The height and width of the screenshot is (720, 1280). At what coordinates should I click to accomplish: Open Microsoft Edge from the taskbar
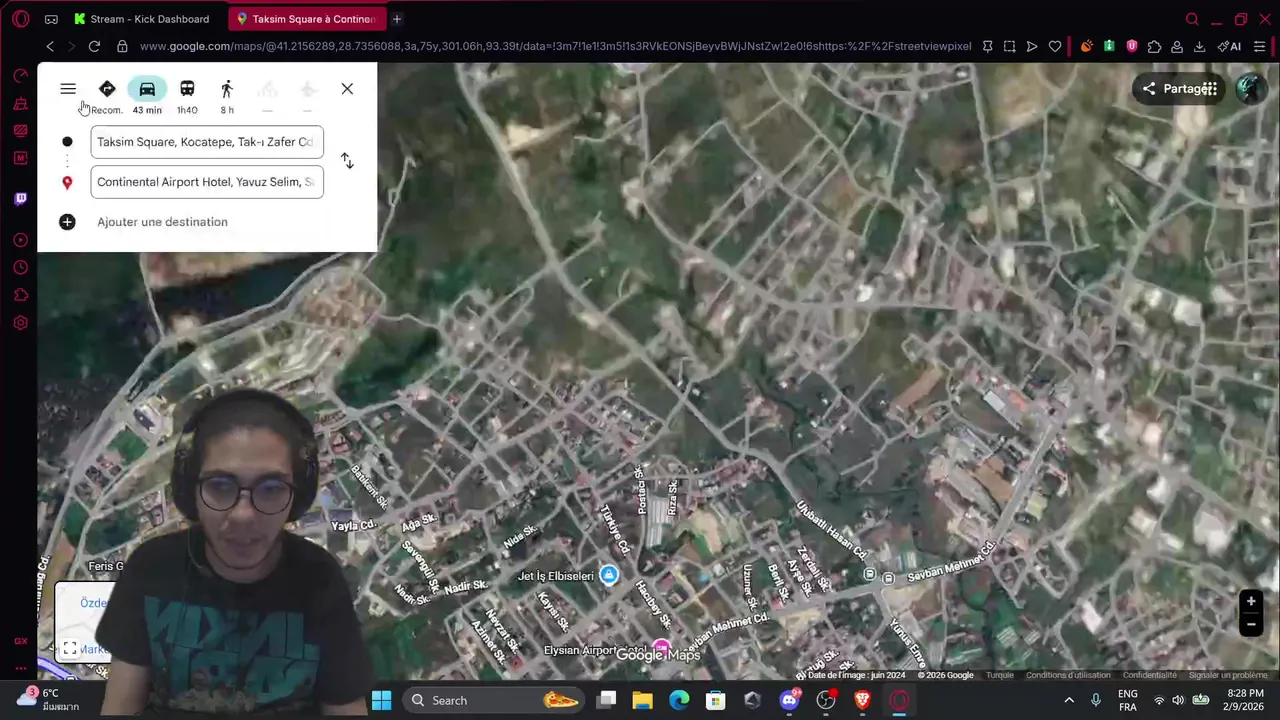[x=679, y=700]
